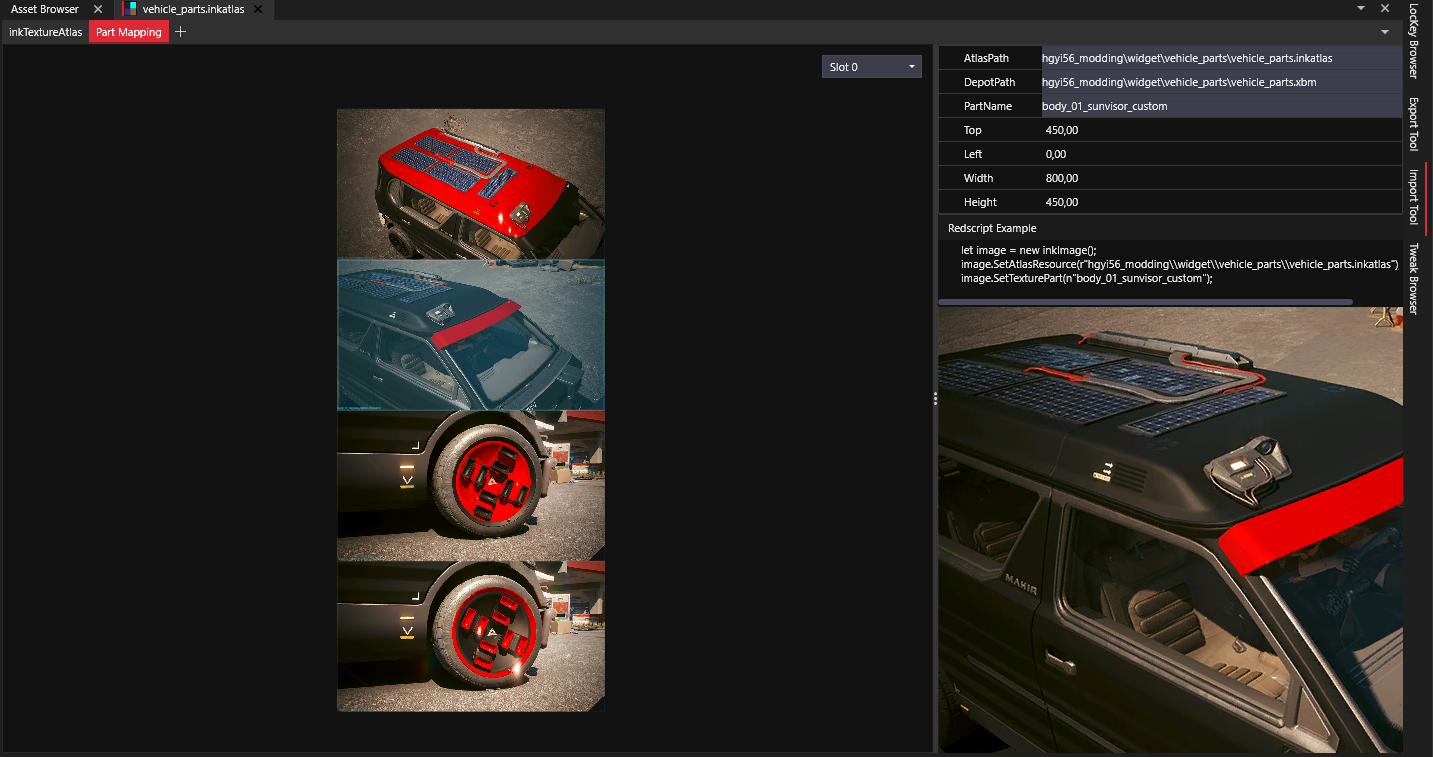Select the bottom wheel part in the atlas
The height and width of the screenshot is (757, 1433).
pos(470,636)
